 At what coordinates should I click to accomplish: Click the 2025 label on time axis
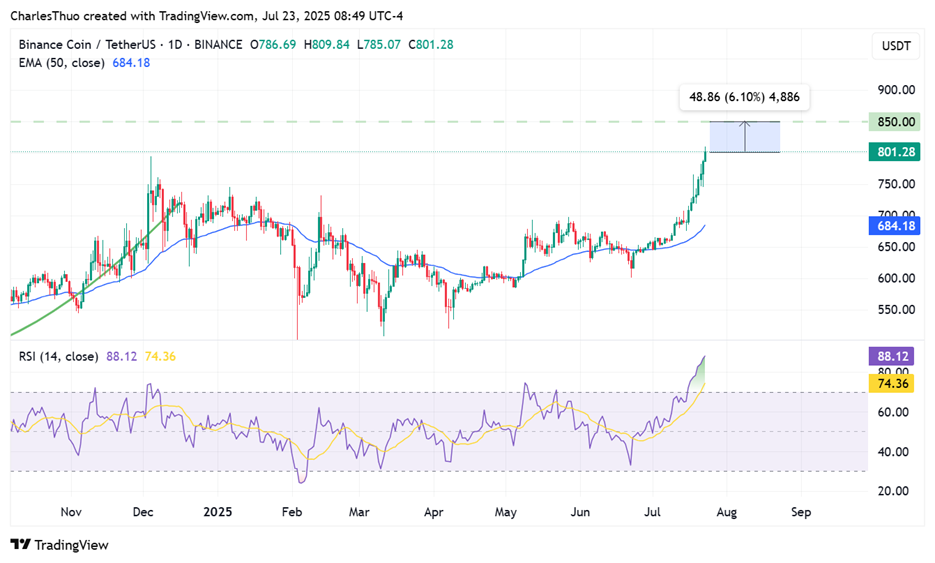tap(217, 512)
